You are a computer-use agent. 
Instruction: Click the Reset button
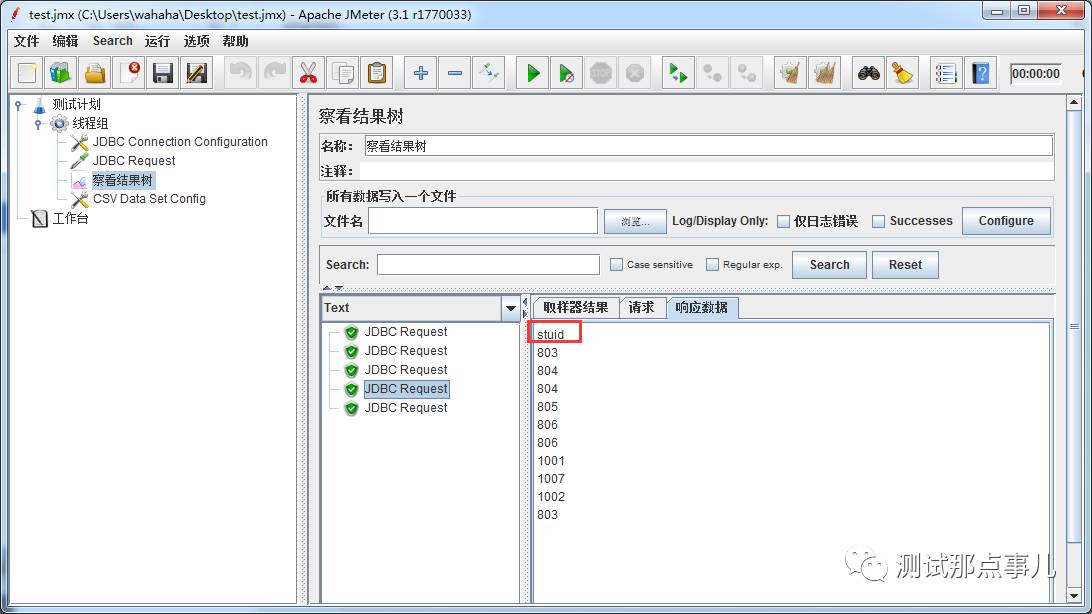905,265
